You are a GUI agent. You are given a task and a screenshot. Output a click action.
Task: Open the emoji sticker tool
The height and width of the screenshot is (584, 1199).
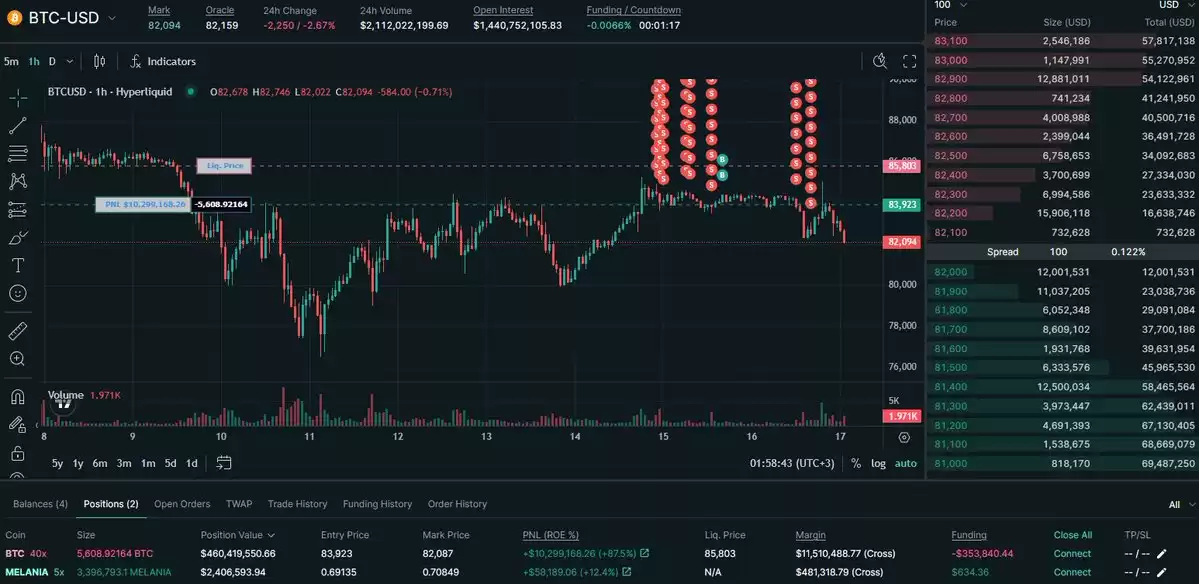click(18, 293)
